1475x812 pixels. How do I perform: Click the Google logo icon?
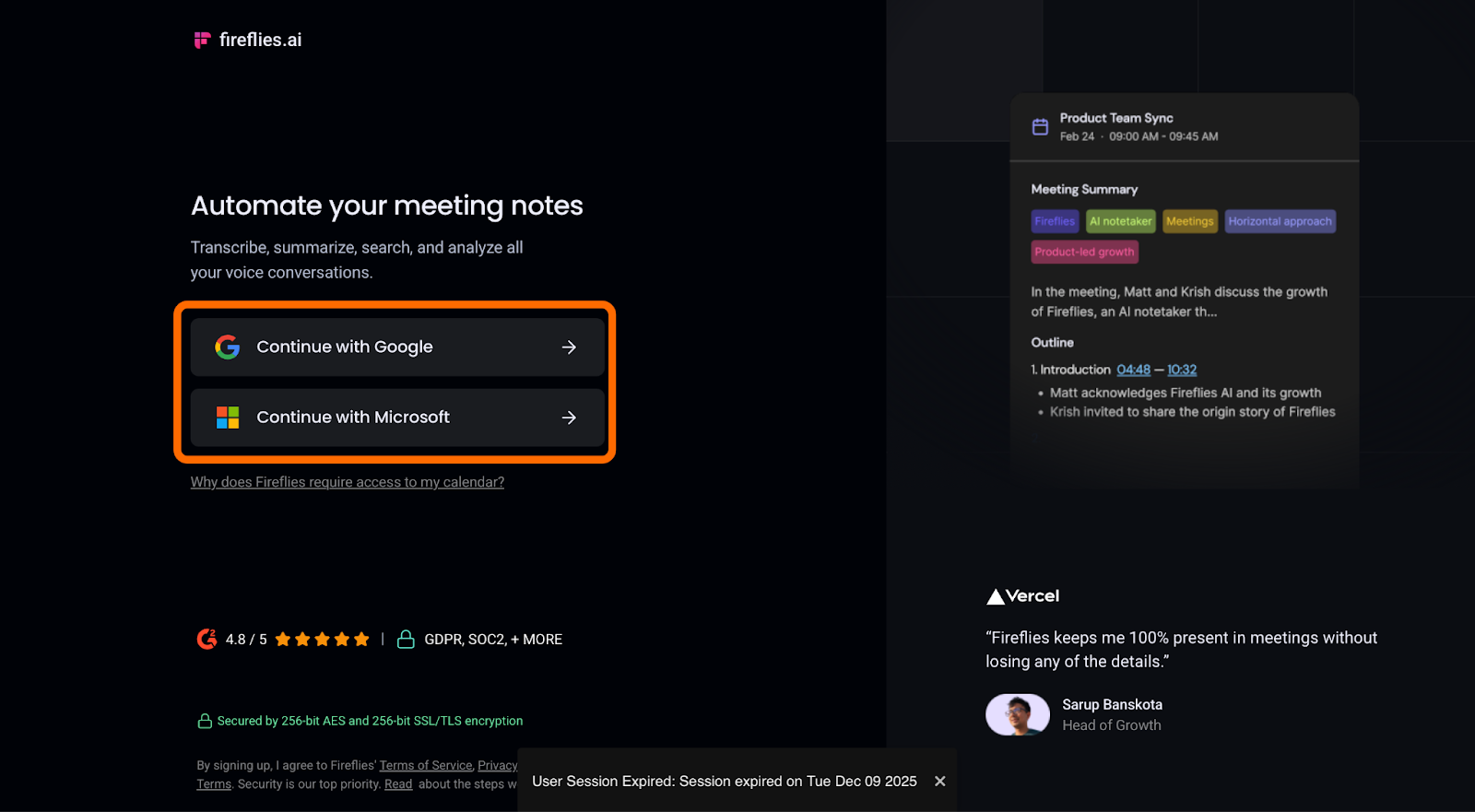pyautogui.click(x=228, y=347)
